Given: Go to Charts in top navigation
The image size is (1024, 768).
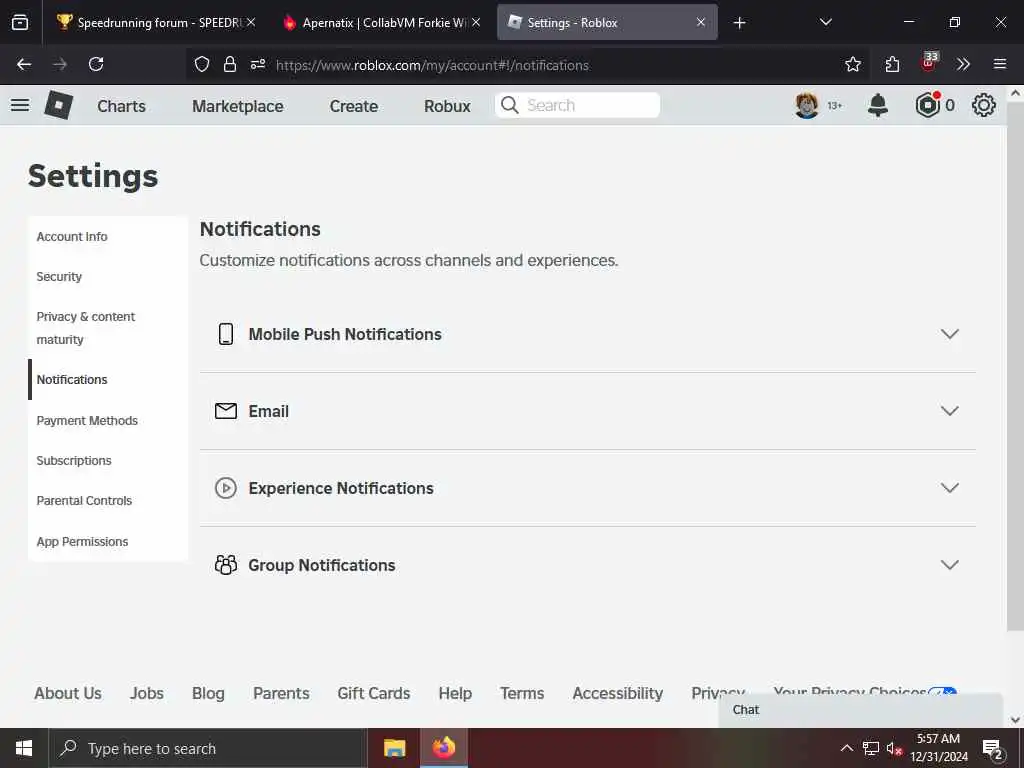Looking at the screenshot, I should point(121,106).
